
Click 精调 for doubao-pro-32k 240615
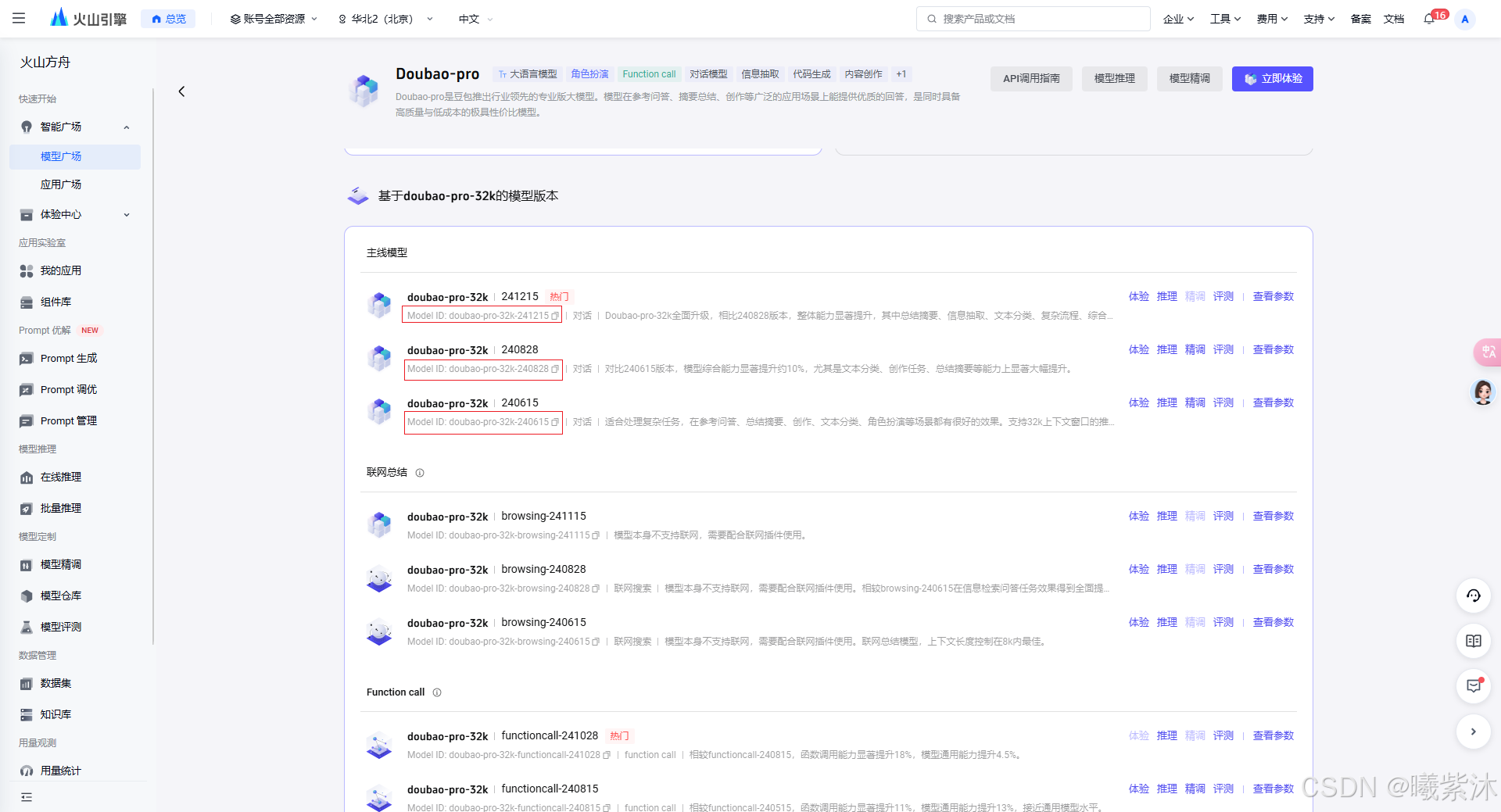pyautogui.click(x=1195, y=402)
